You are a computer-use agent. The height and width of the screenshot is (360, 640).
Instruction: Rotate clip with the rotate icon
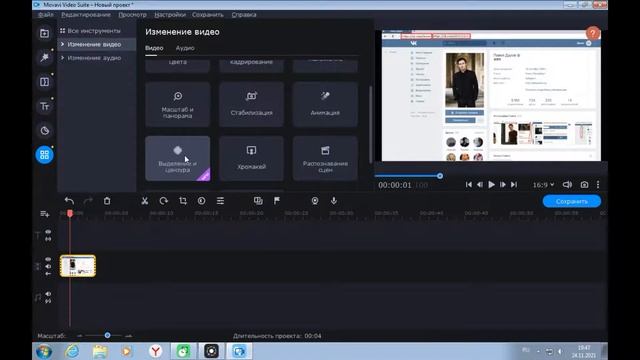(x=164, y=201)
